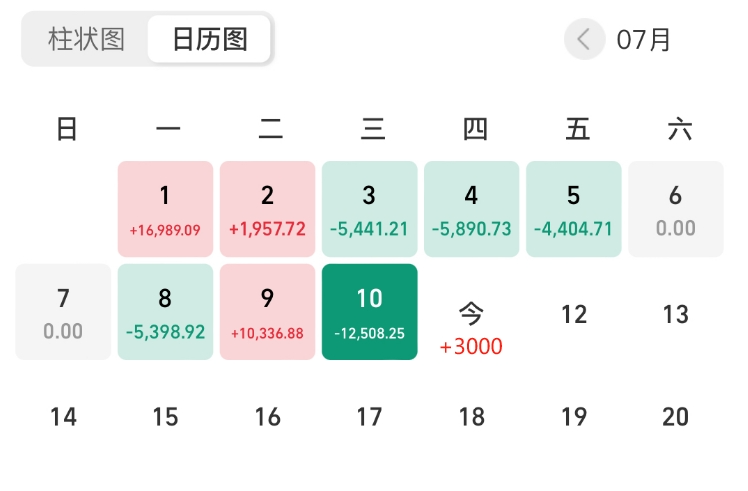The width and height of the screenshot is (748, 491).
Task: Open day 1 with +16,989.09 profit
Action: coord(166,209)
